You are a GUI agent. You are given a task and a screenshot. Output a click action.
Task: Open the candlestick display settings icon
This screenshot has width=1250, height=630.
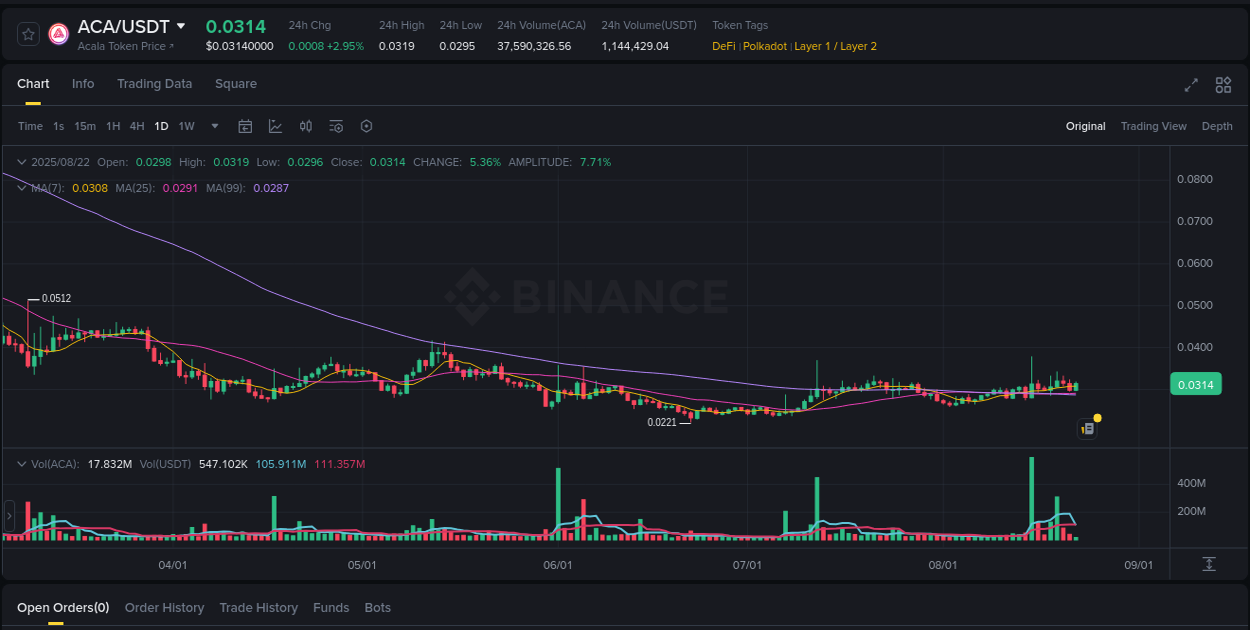click(306, 126)
